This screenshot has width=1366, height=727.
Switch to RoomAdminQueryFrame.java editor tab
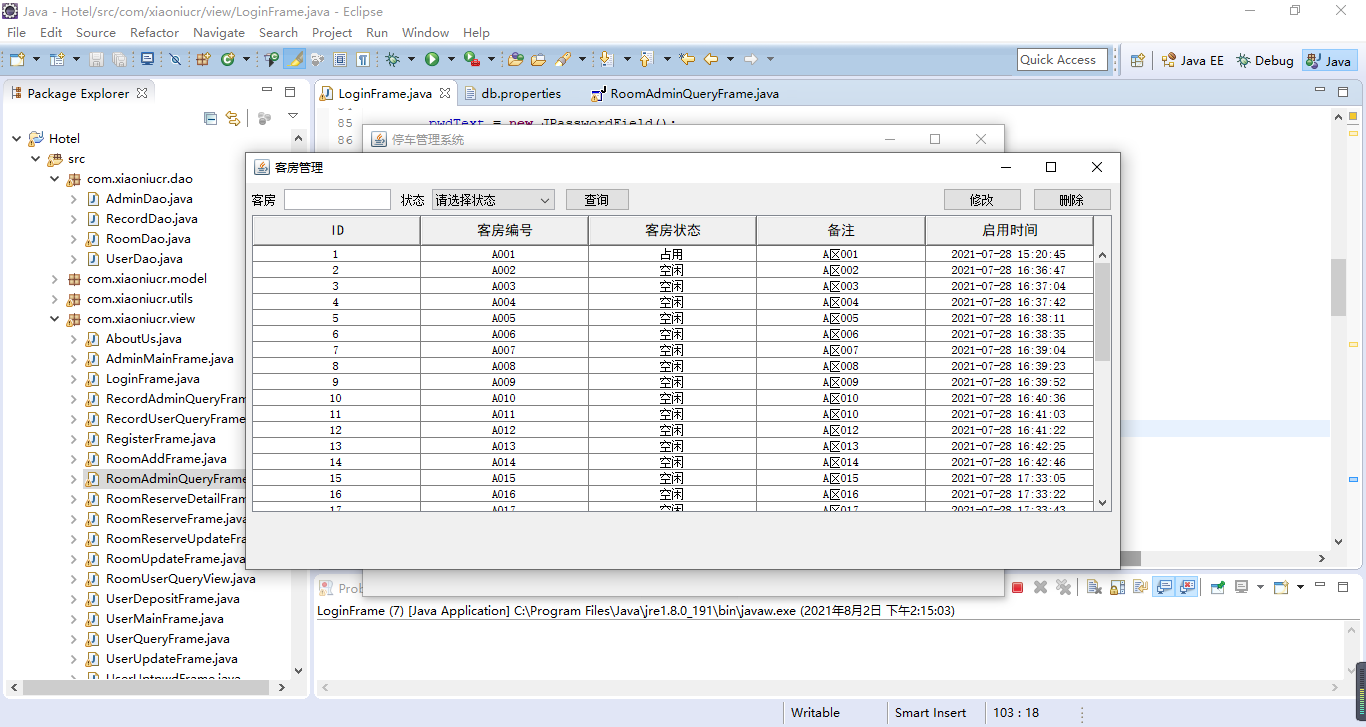685,94
